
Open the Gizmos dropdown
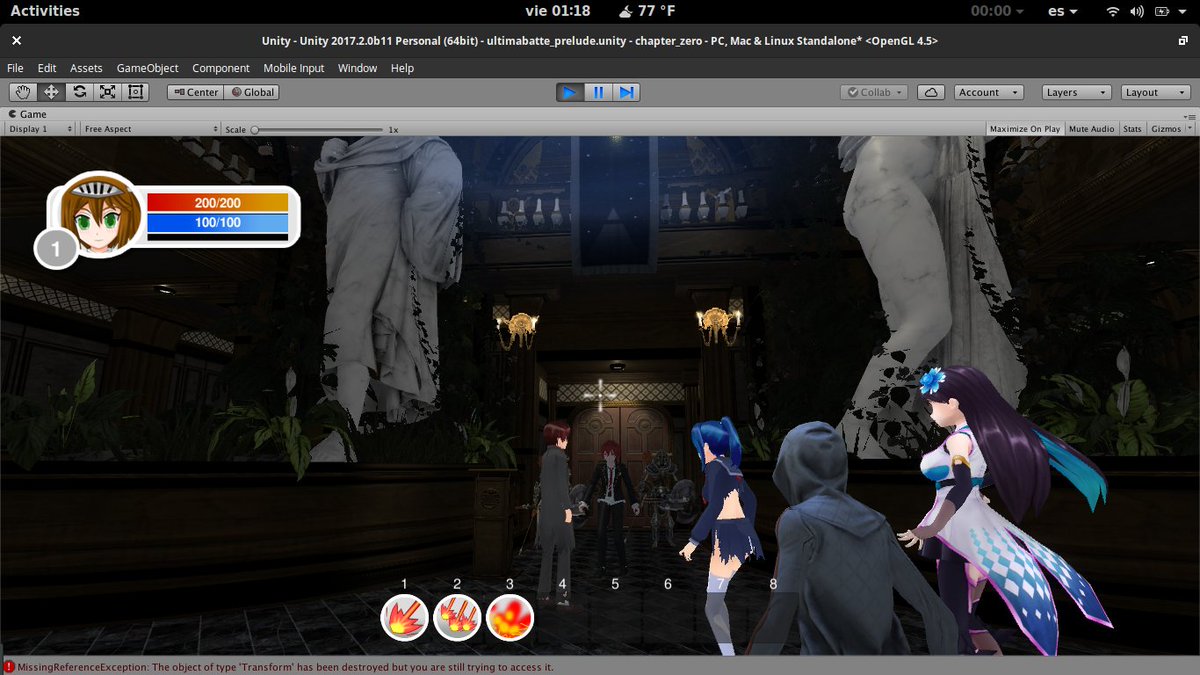[1170, 129]
